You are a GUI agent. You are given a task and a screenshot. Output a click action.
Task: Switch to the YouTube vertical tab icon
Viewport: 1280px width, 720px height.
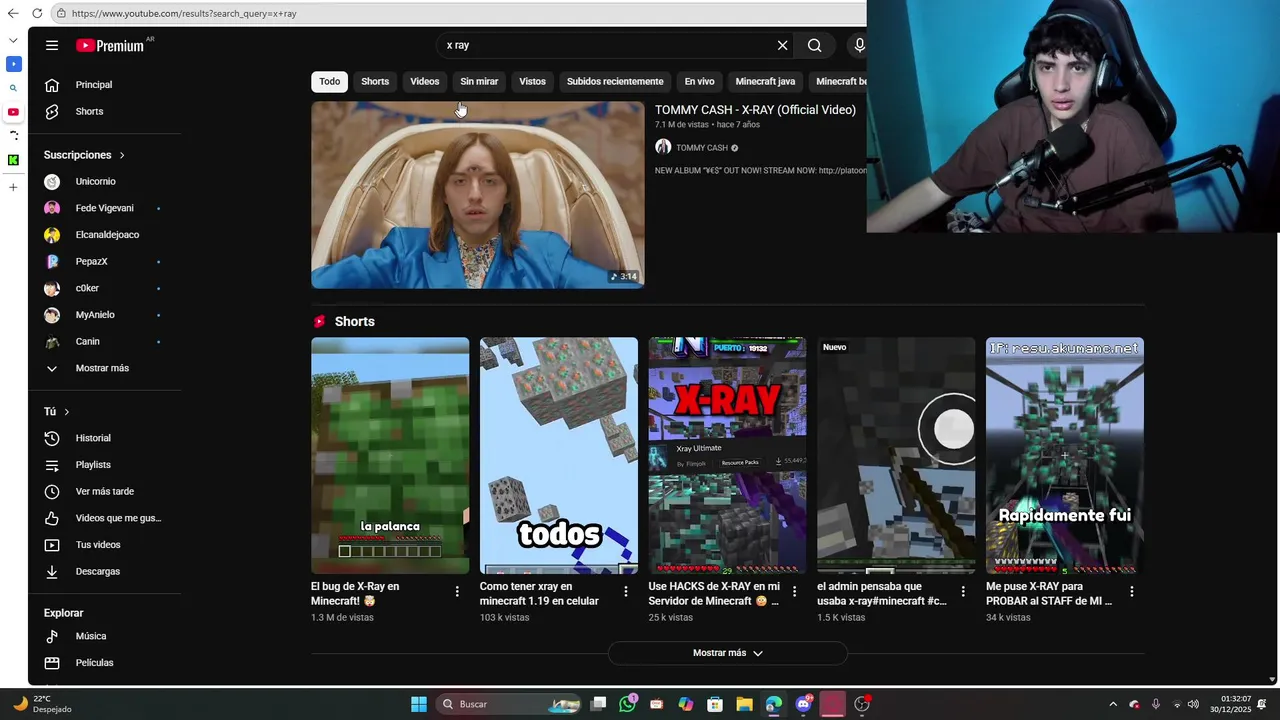click(x=13, y=112)
